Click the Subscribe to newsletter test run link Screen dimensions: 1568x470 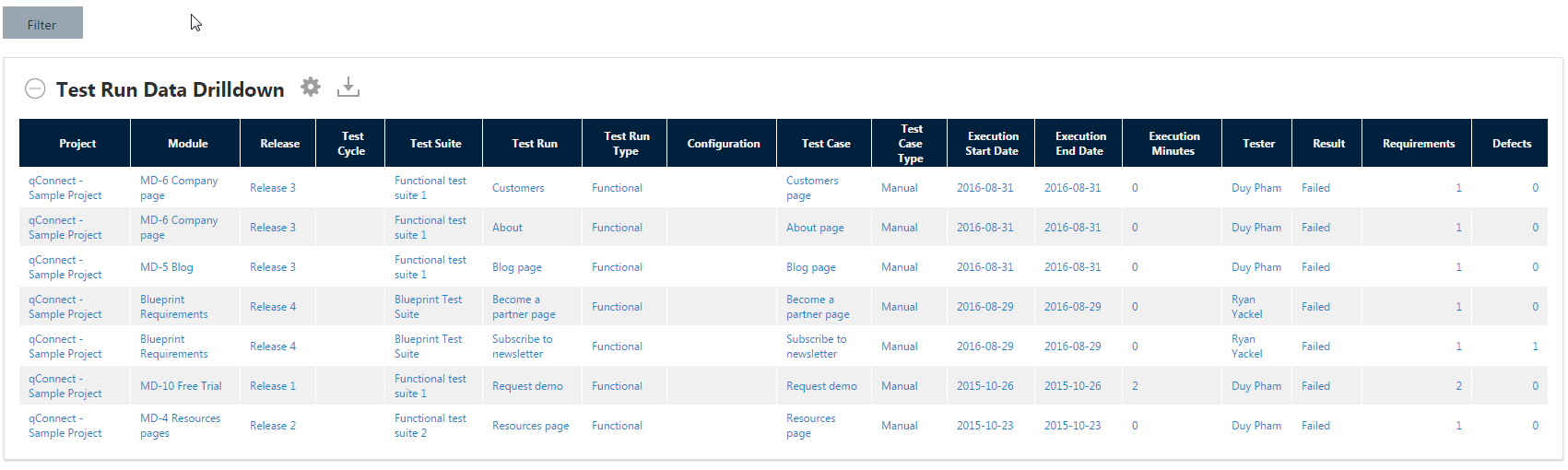point(522,347)
